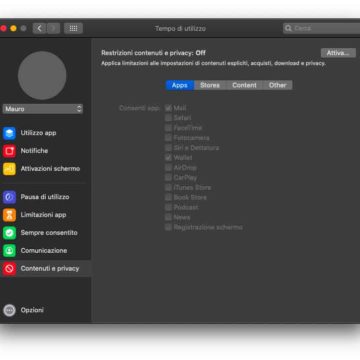The width and height of the screenshot is (360, 360).
Task: Go forward with the toolbar forward arrow
Action: (53, 28)
